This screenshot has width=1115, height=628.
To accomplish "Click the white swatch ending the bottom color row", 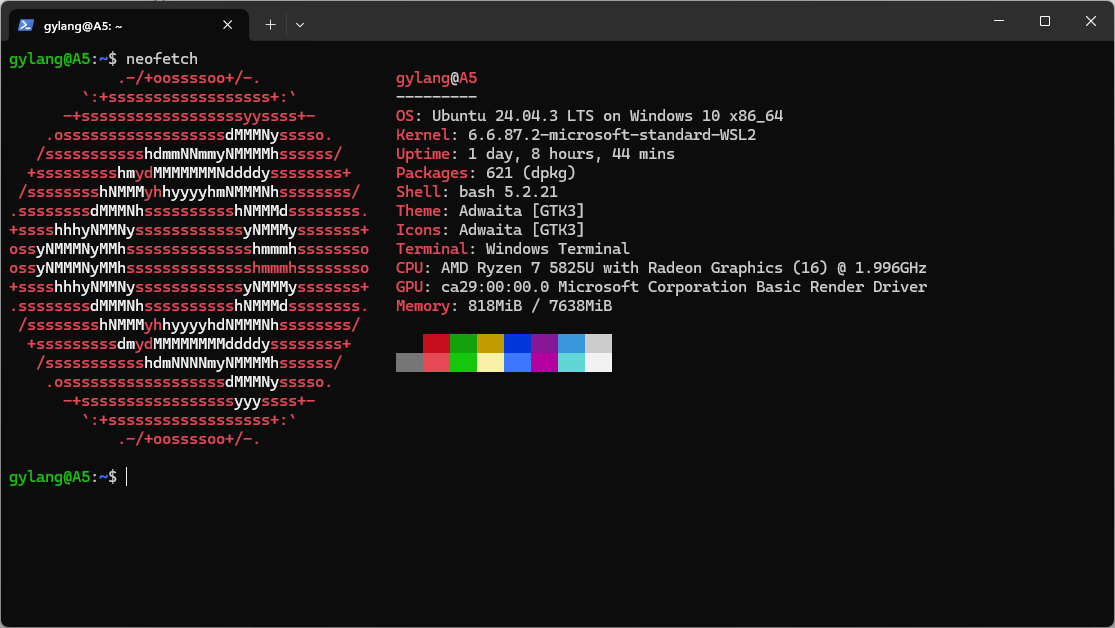I will [598, 362].
